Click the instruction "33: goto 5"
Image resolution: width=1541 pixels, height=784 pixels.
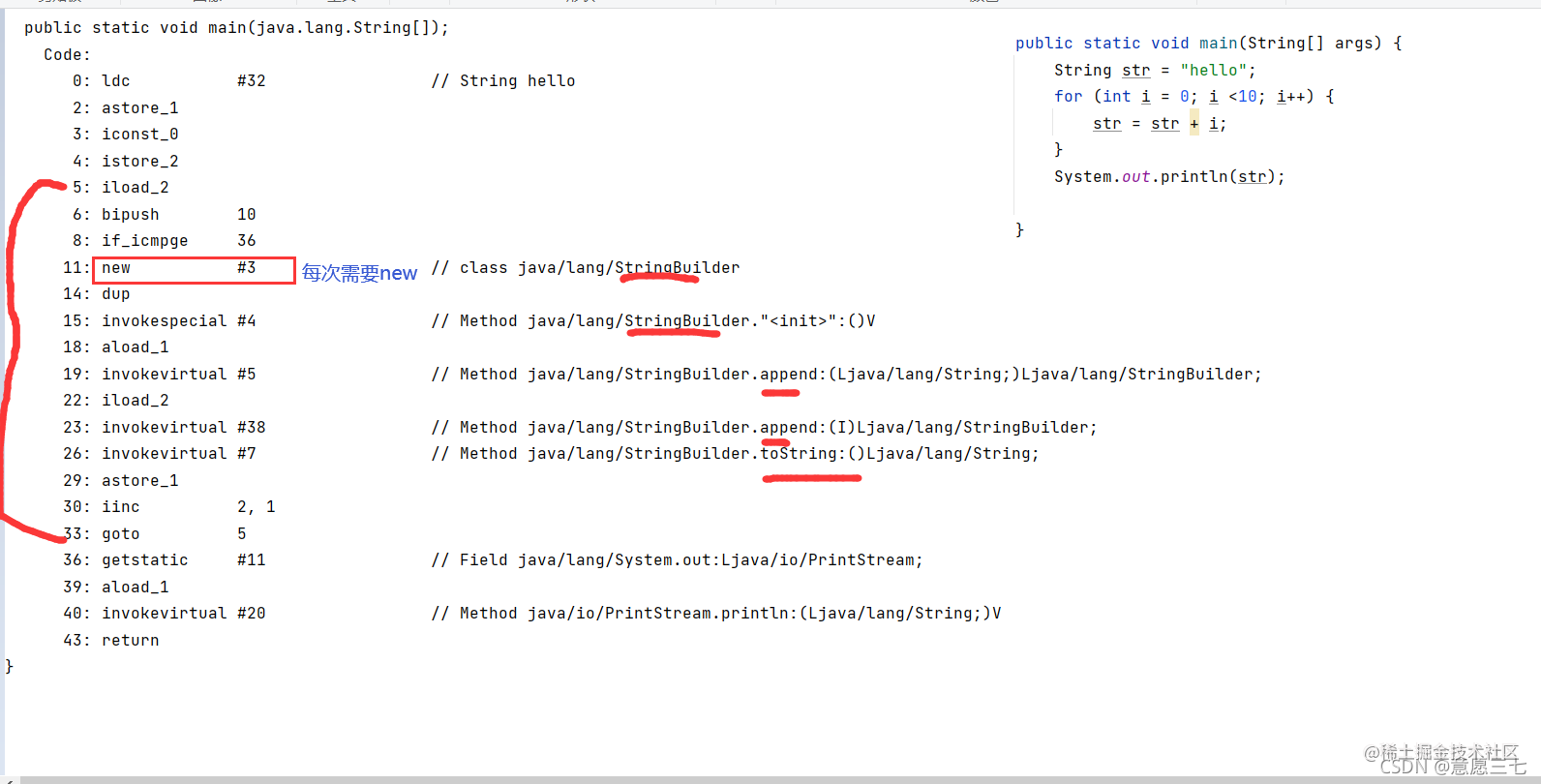[155, 534]
